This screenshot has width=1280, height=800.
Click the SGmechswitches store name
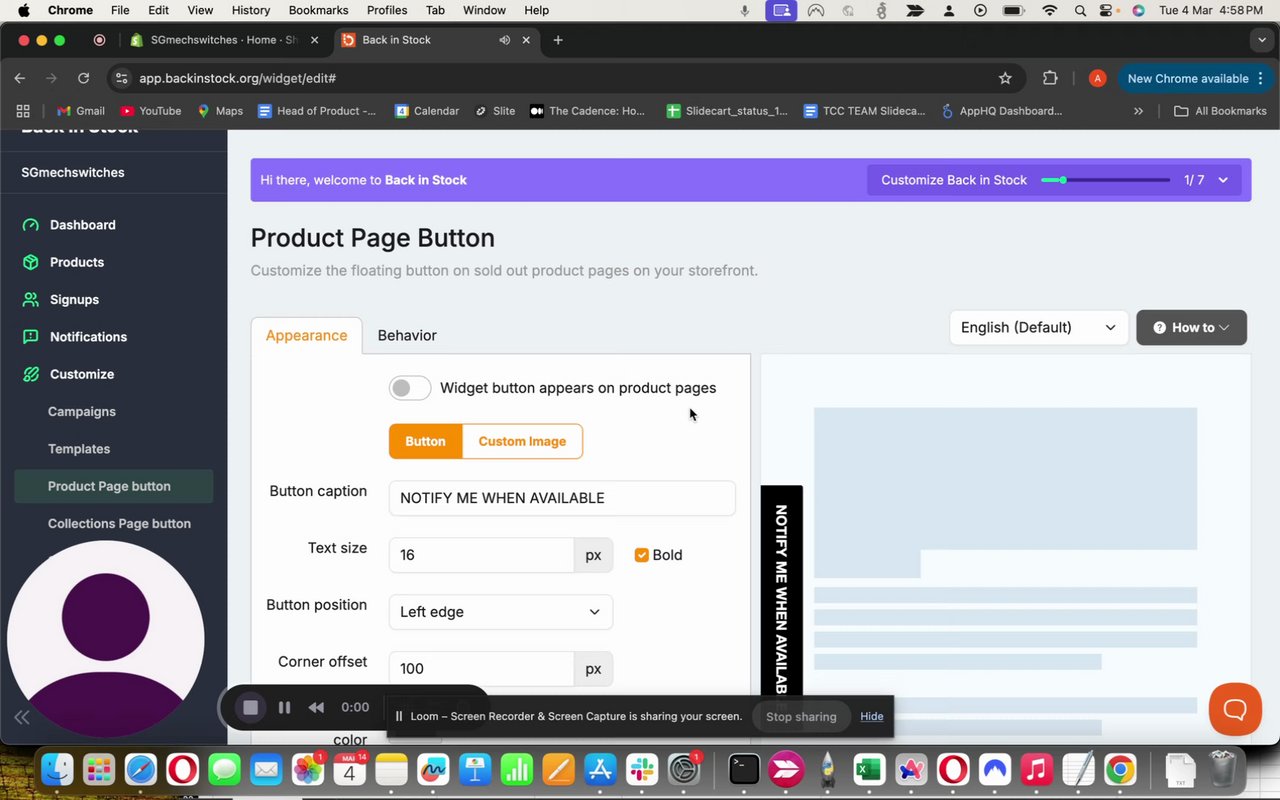coord(73,172)
